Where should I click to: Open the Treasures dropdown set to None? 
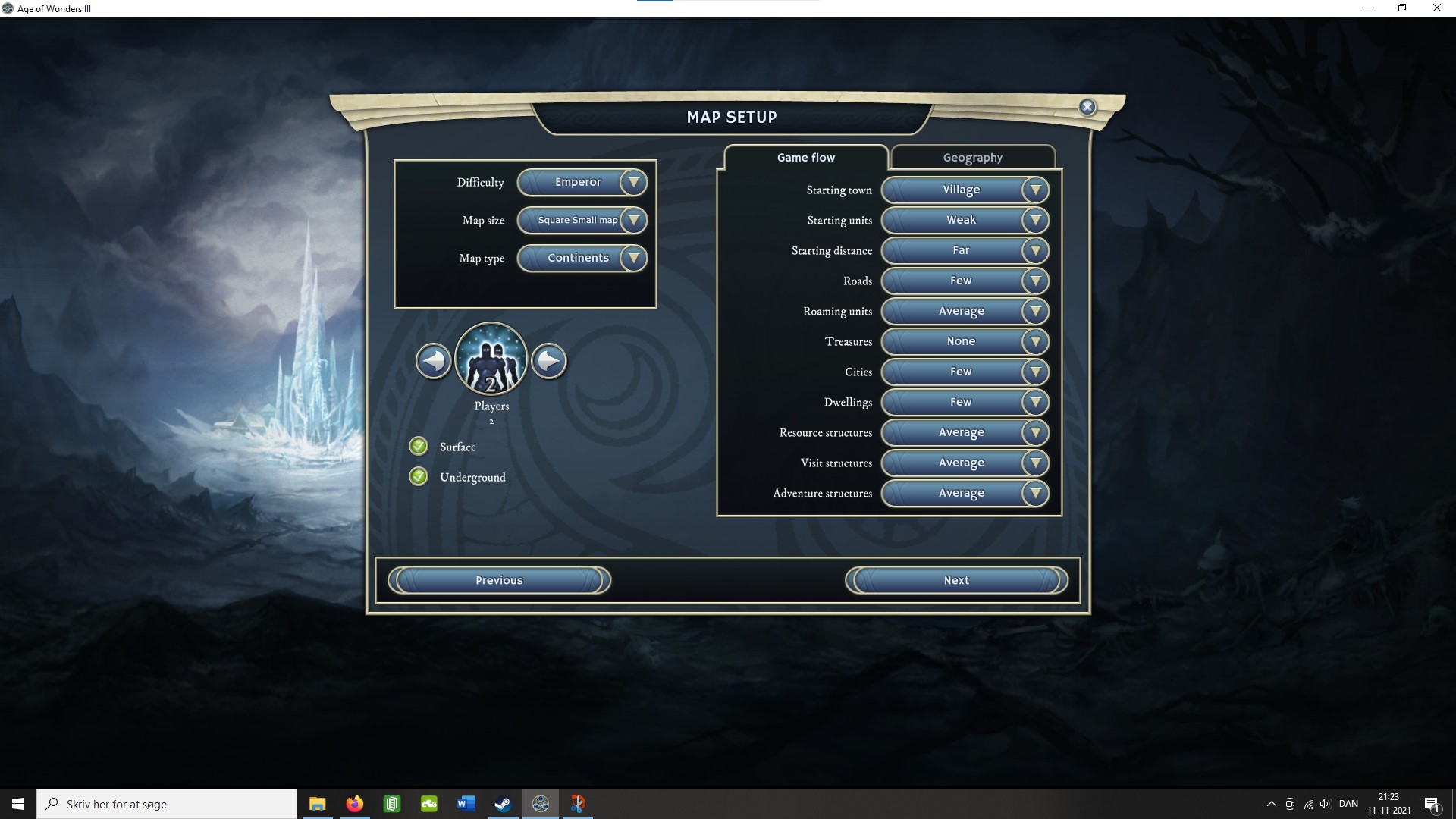[965, 341]
